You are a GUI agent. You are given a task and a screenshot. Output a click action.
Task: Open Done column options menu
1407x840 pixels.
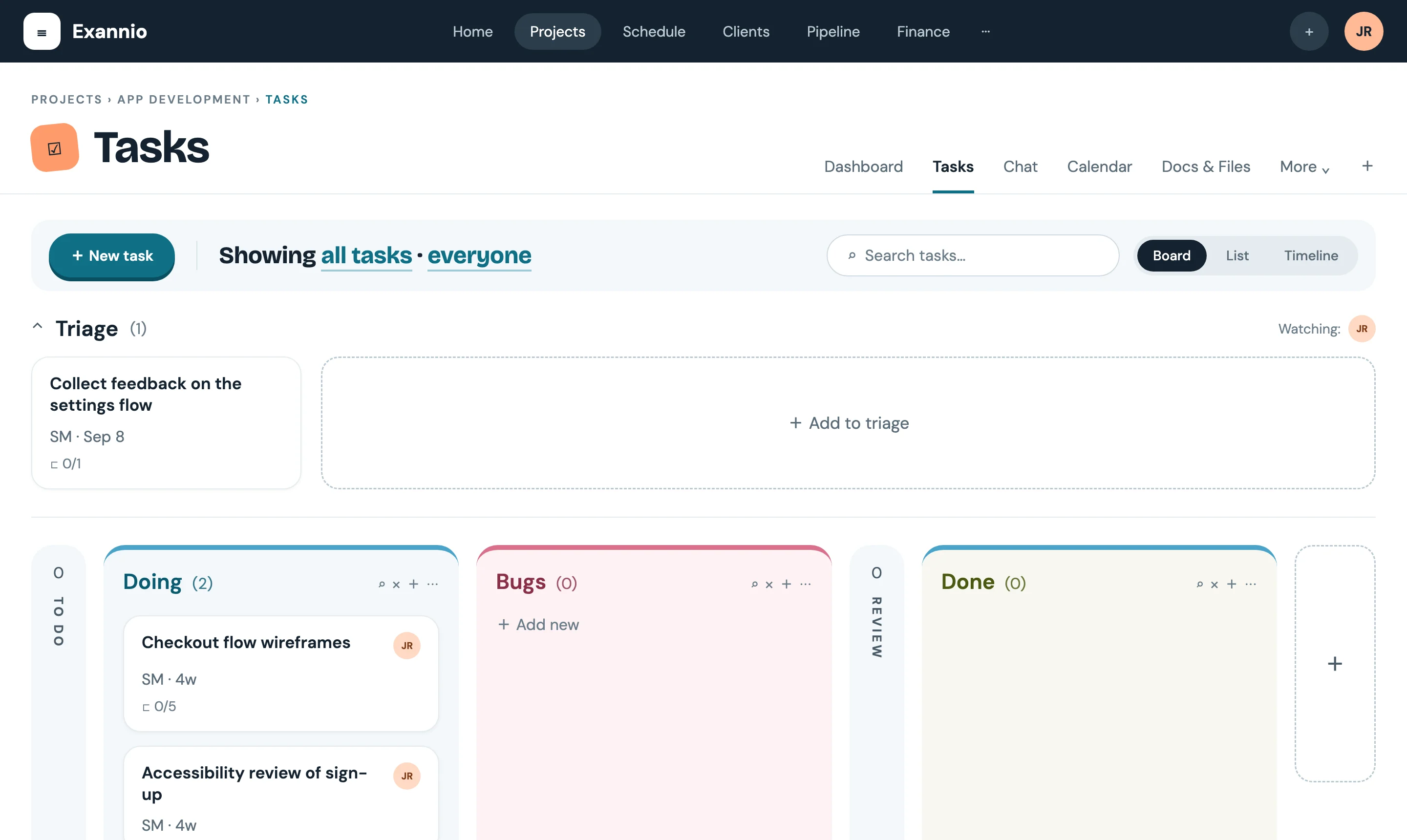click(1251, 584)
